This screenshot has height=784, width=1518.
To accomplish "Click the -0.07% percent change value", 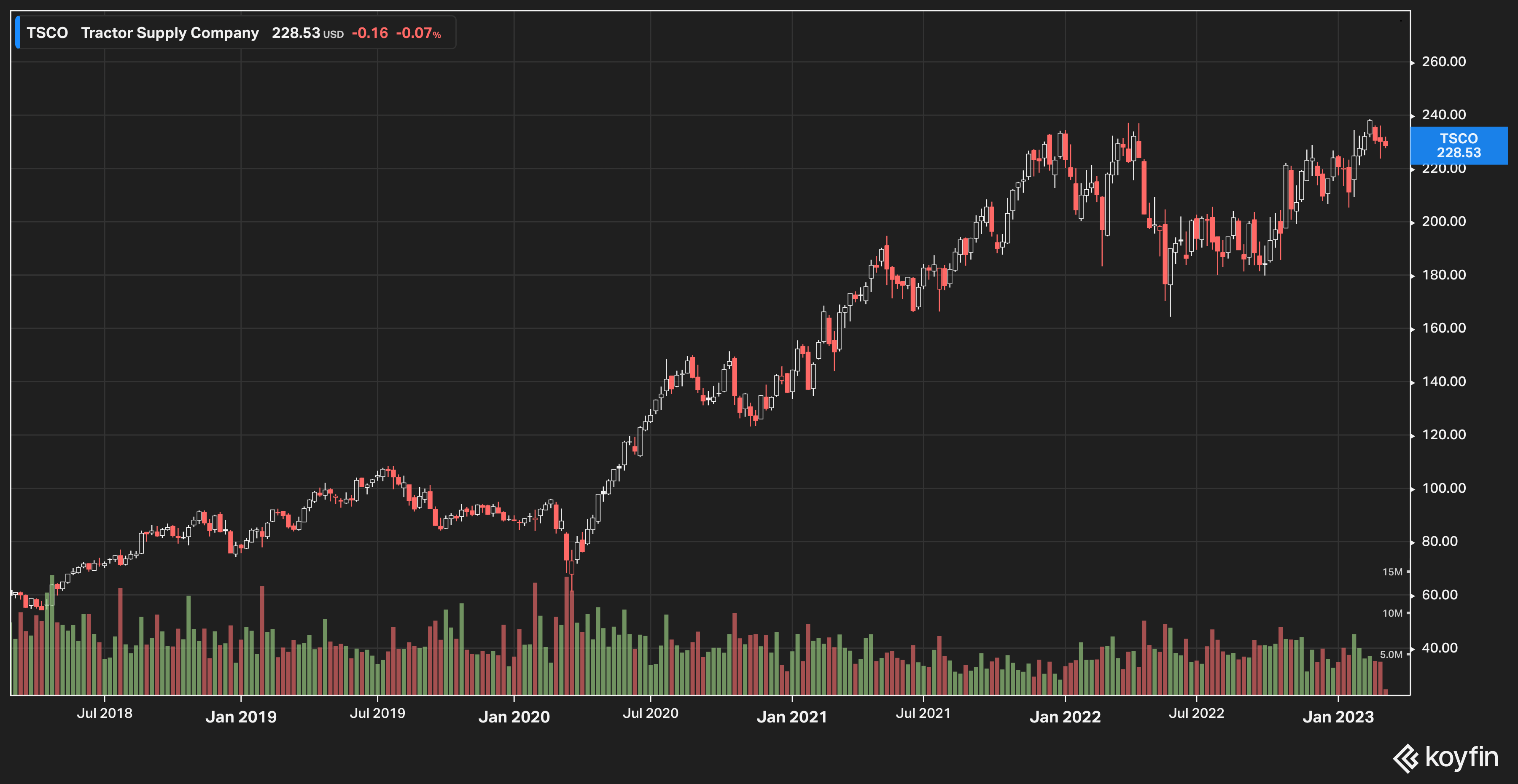I will click(418, 33).
